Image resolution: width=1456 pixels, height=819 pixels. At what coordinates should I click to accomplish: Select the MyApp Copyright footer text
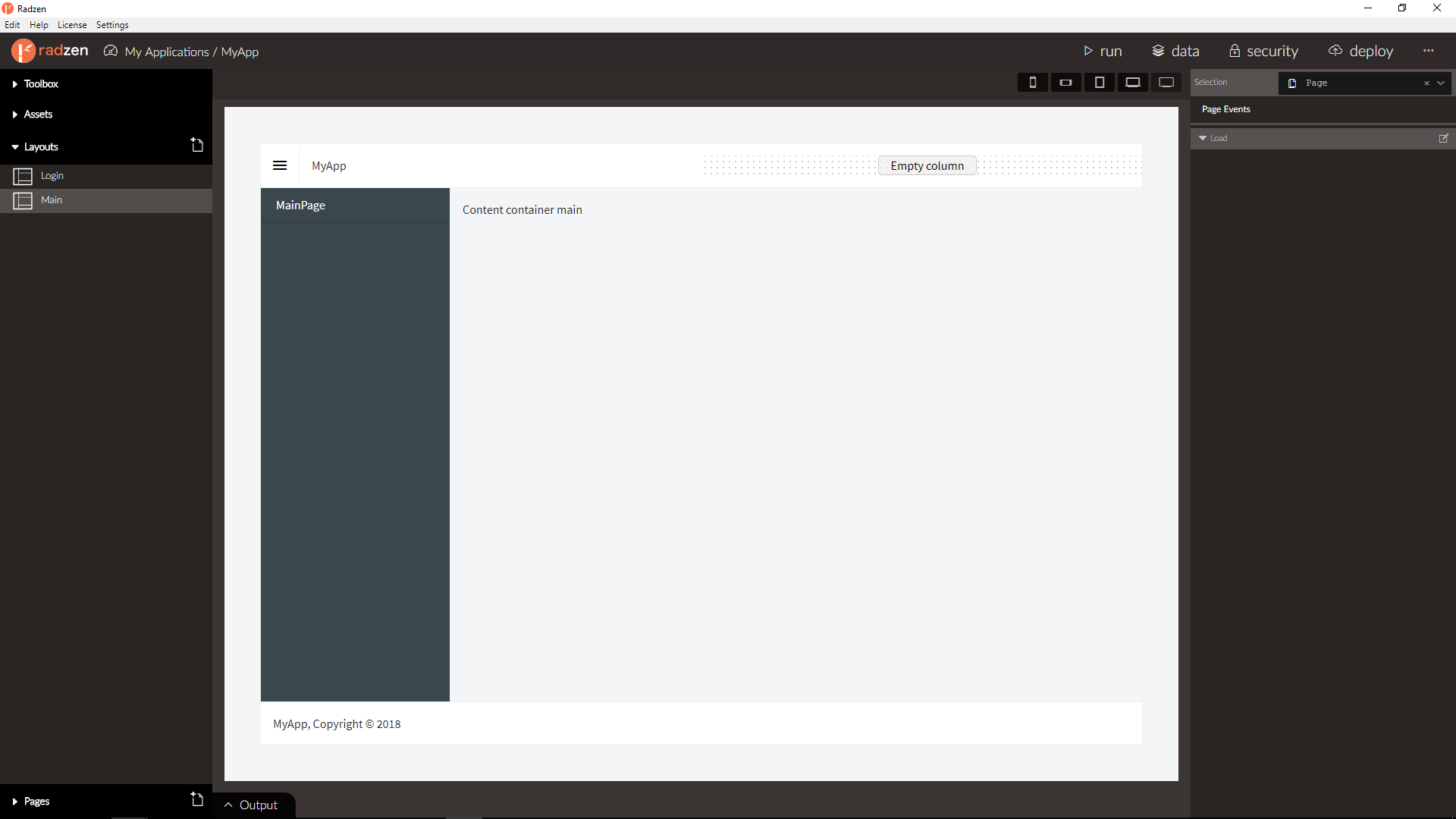(337, 724)
